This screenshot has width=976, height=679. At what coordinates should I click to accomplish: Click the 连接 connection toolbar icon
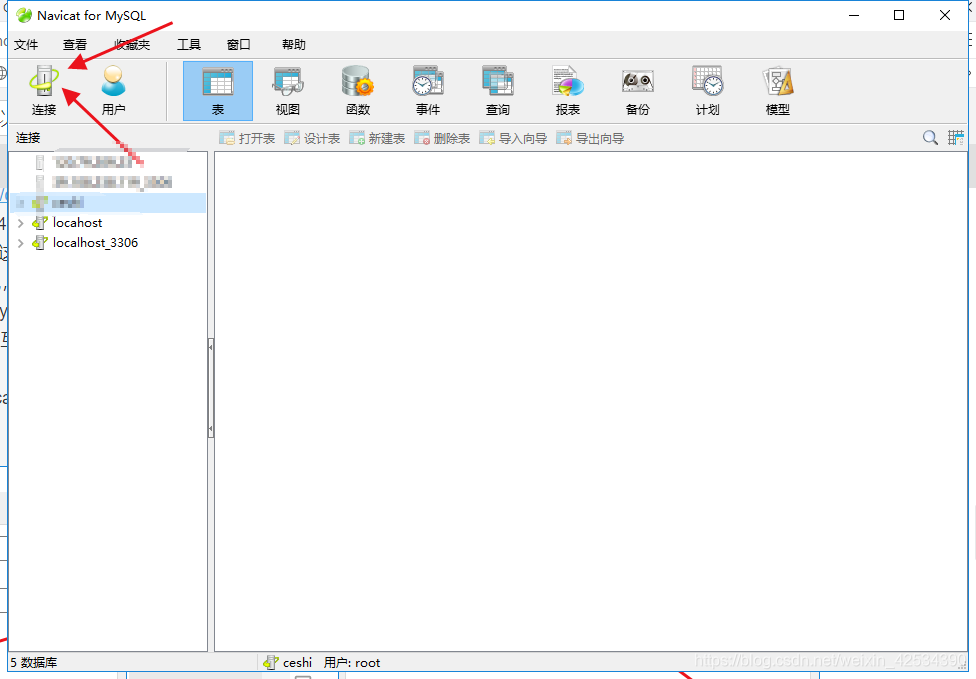[x=44, y=90]
